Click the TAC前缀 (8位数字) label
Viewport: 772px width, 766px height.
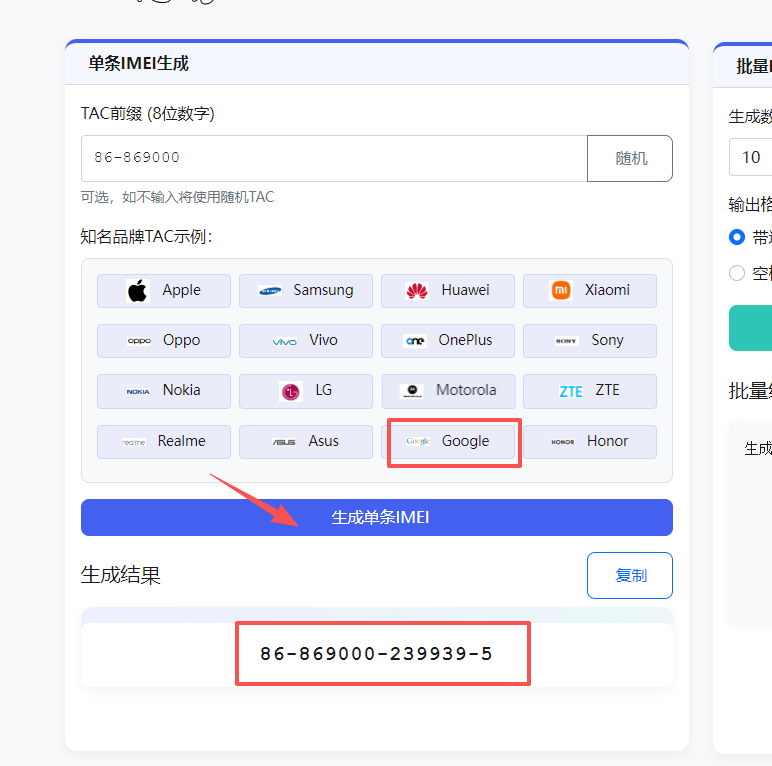(x=148, y=114)
